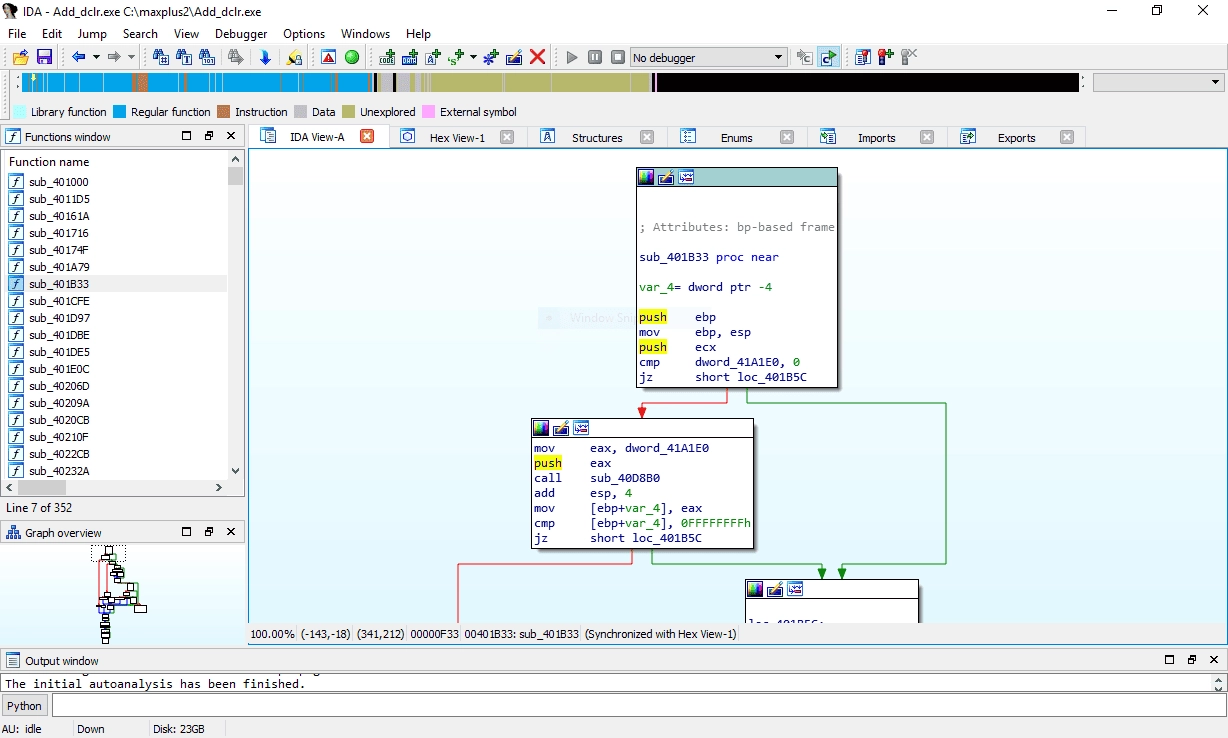Image resolution: width=1228 pixels, height=738 pixels.
Task: Open the No debugger selection dropdown
Action: point(709,57)
